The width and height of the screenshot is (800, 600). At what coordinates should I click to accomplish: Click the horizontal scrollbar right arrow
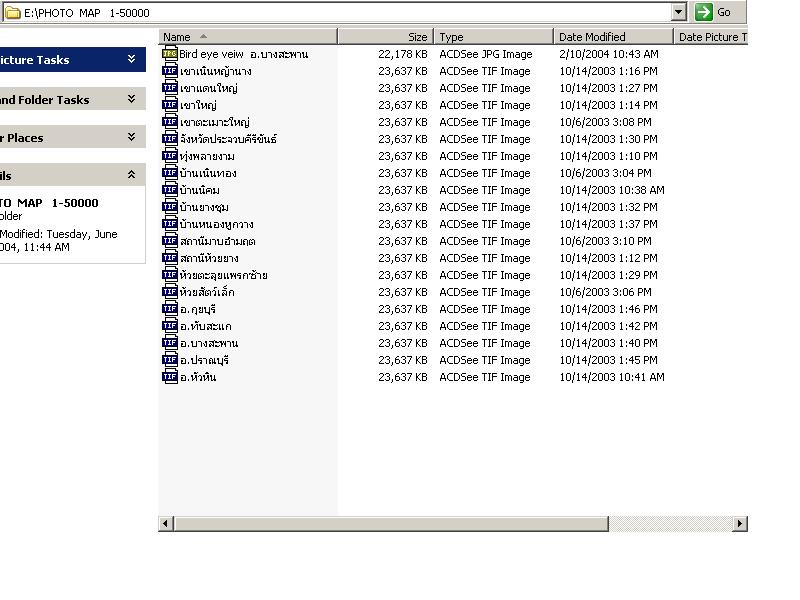[x=740, y=524]
